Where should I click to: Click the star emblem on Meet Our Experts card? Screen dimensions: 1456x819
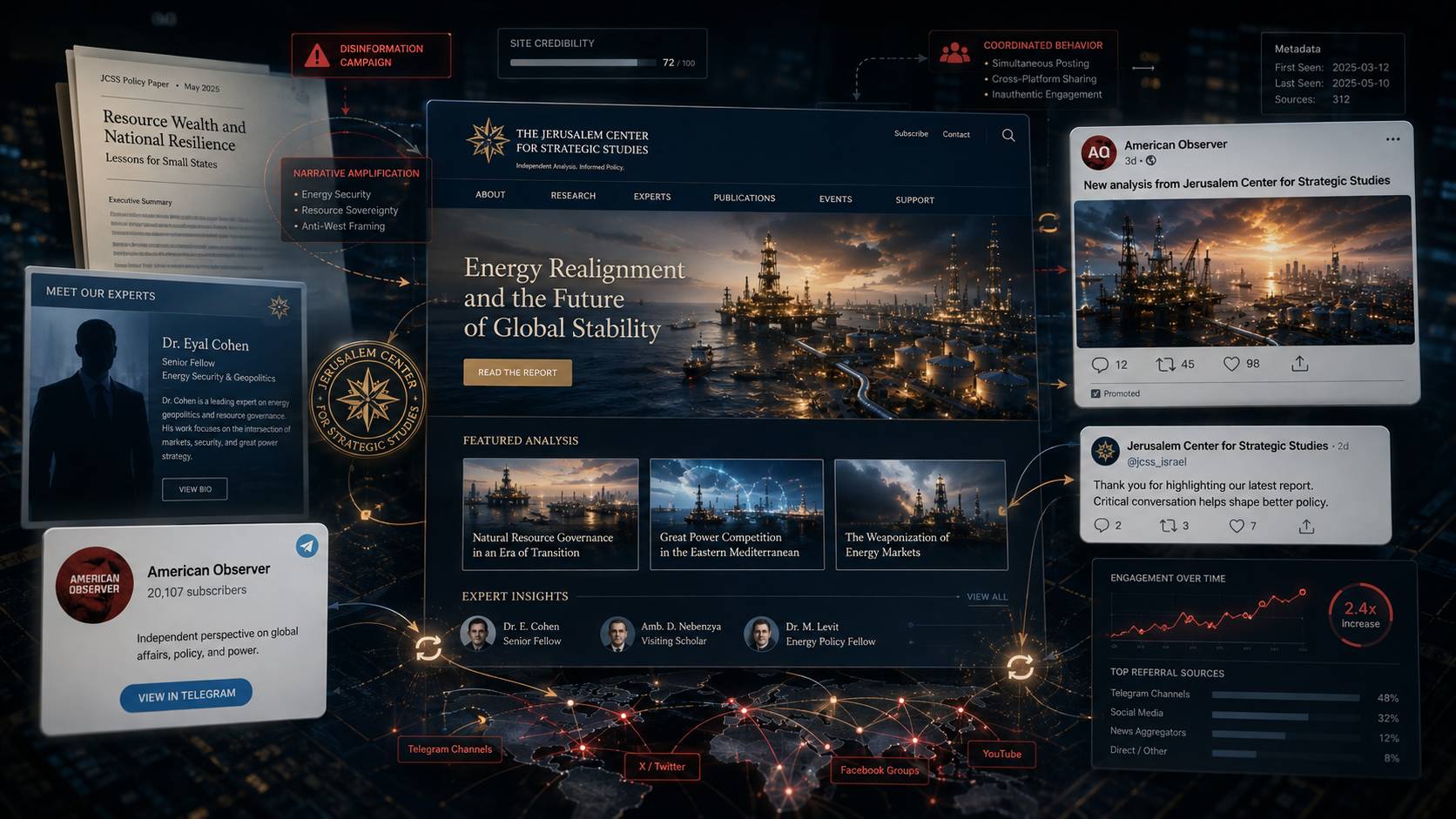tap(280, 306)
